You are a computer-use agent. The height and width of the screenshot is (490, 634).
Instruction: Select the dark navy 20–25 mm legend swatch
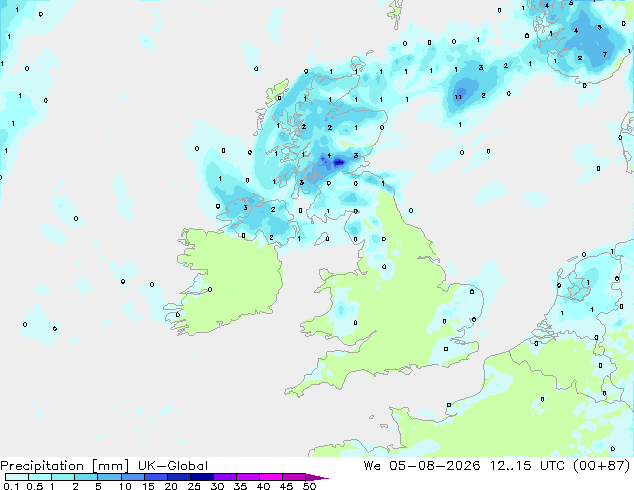click(179, 477)
